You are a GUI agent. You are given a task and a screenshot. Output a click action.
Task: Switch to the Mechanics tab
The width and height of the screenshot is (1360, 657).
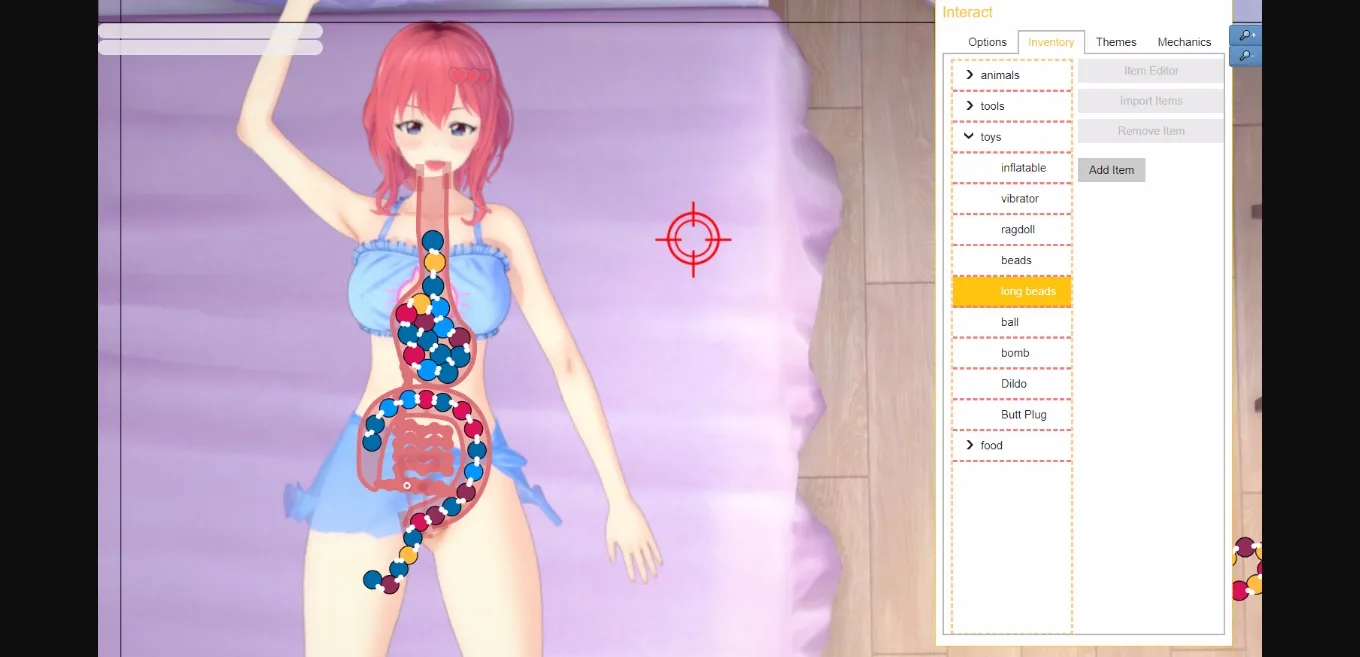click(1184, 42)
